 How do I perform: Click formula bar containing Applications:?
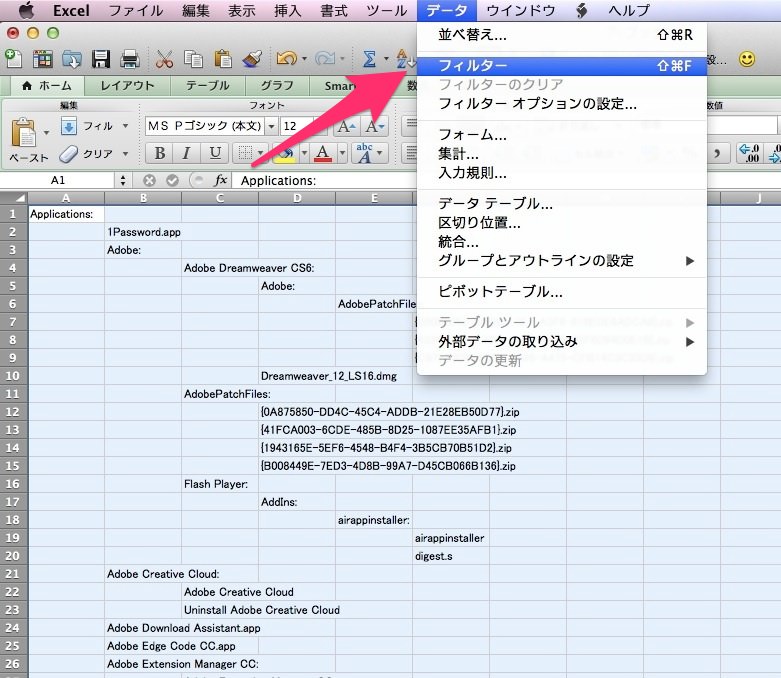coord(326,180)
